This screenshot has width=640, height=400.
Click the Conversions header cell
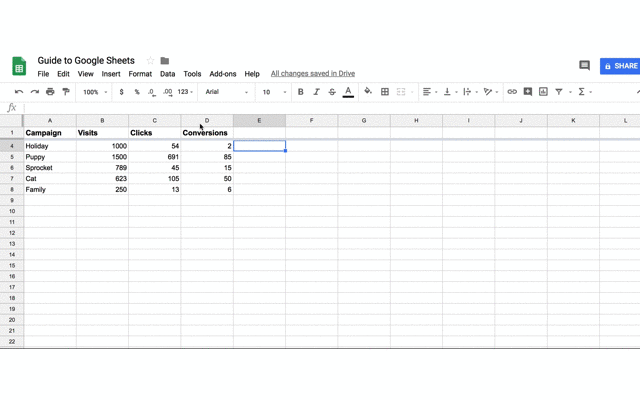click(x=205, y=133)
